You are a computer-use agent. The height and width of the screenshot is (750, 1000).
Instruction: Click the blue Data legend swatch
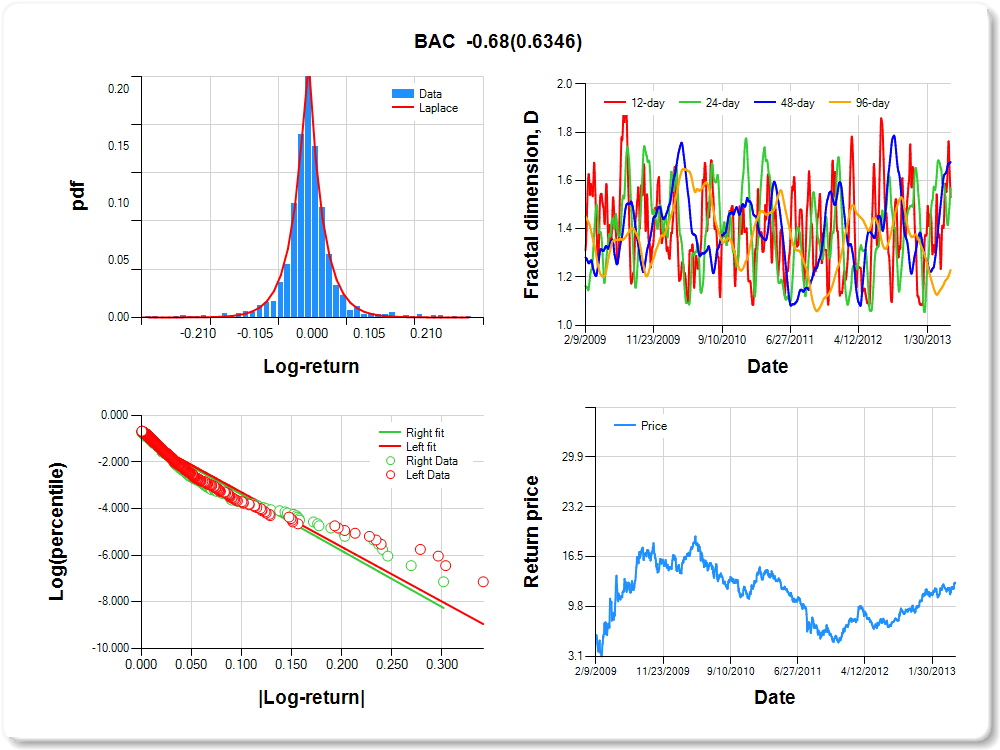click(402, 94)
